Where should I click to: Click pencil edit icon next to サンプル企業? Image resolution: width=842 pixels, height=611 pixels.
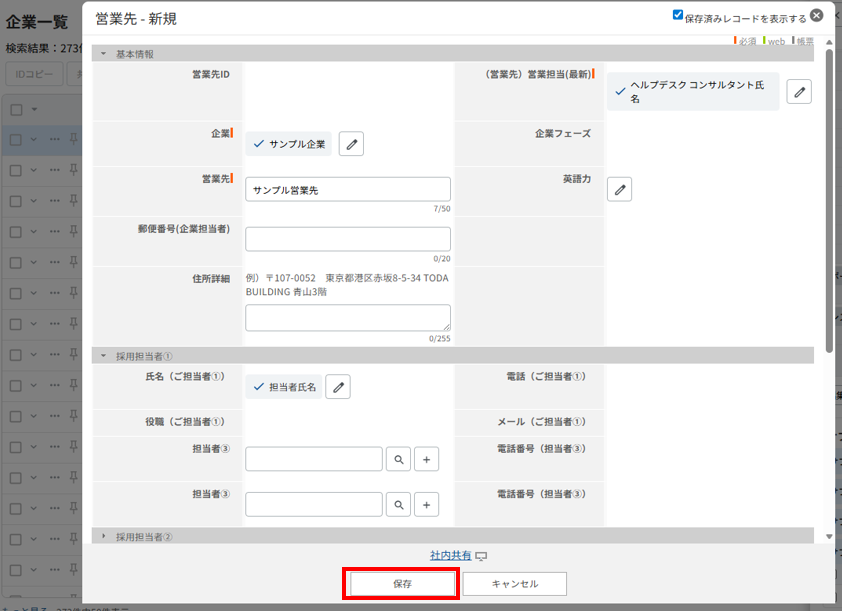[x=351, y=144]
